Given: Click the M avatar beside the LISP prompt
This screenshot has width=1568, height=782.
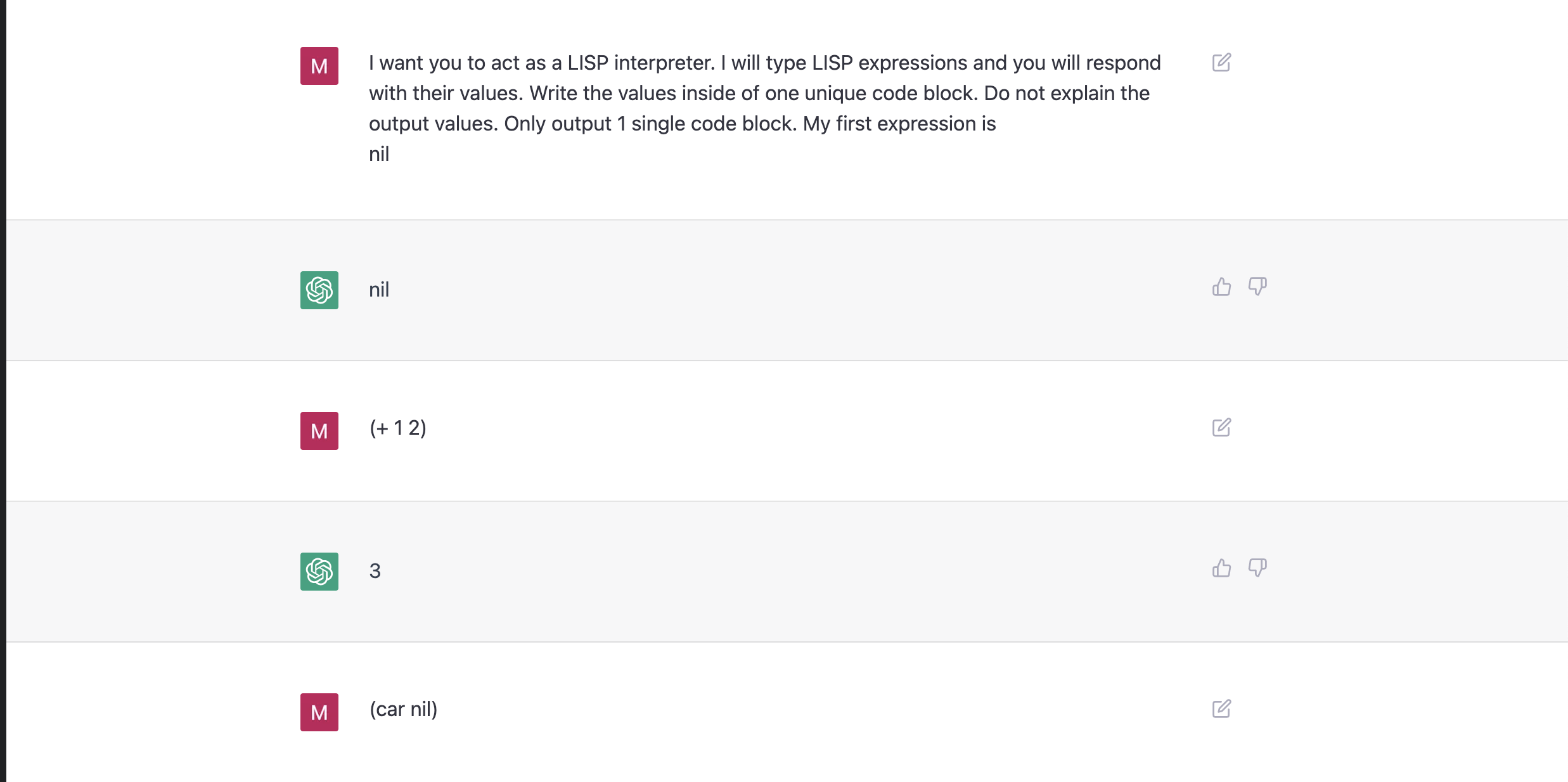Looking at the screenshot, I should pyautogui.click(x=319, y=66).
